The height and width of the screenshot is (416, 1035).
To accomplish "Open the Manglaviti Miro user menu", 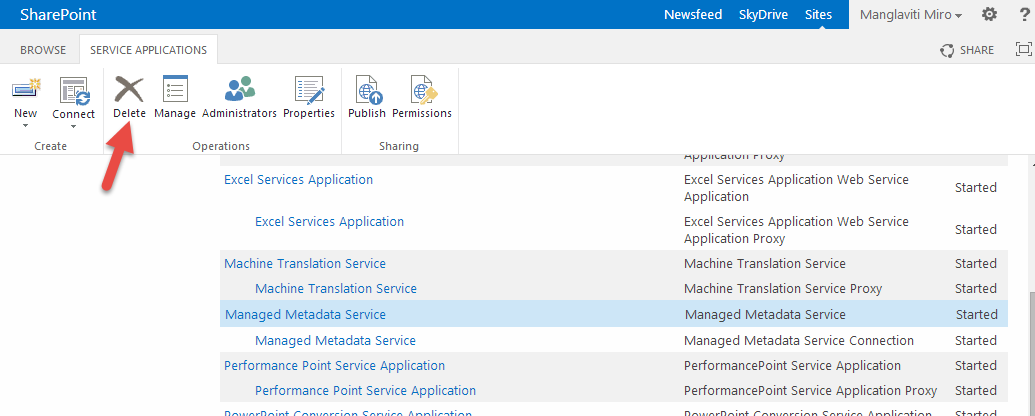I will 910,15.
